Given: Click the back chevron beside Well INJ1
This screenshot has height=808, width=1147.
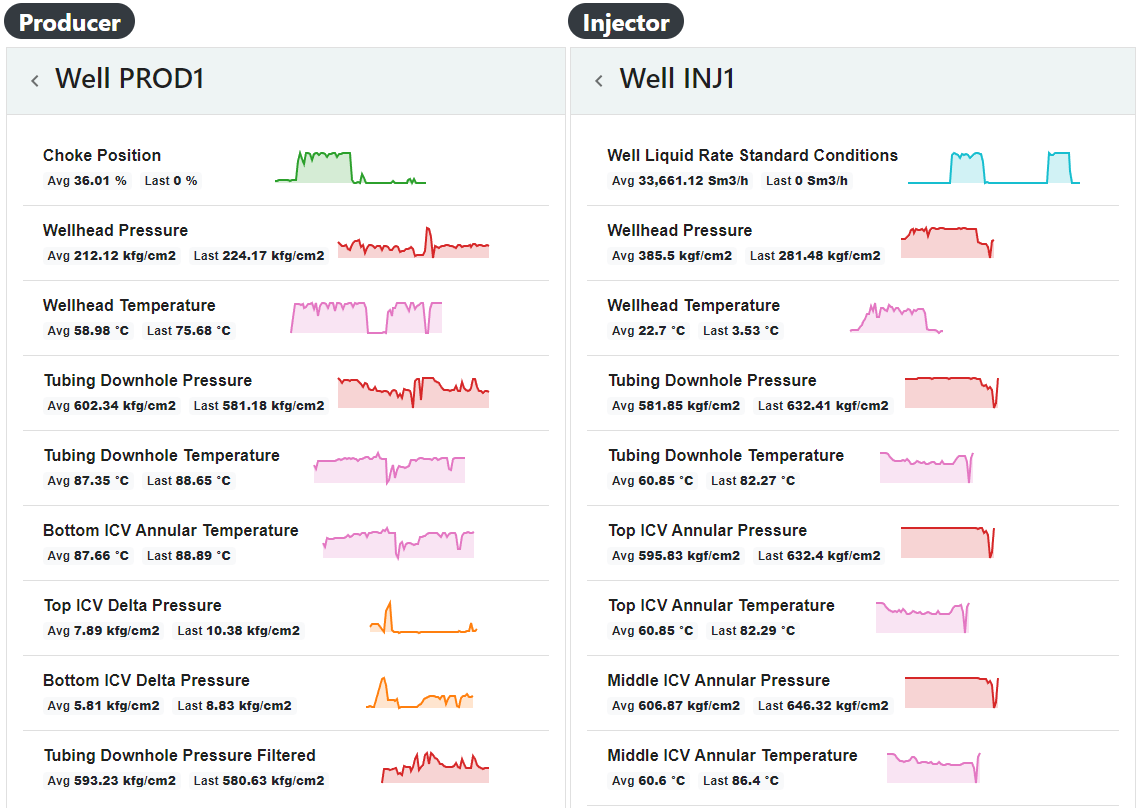Looking at the screenshot, I should tap(599, 81).
